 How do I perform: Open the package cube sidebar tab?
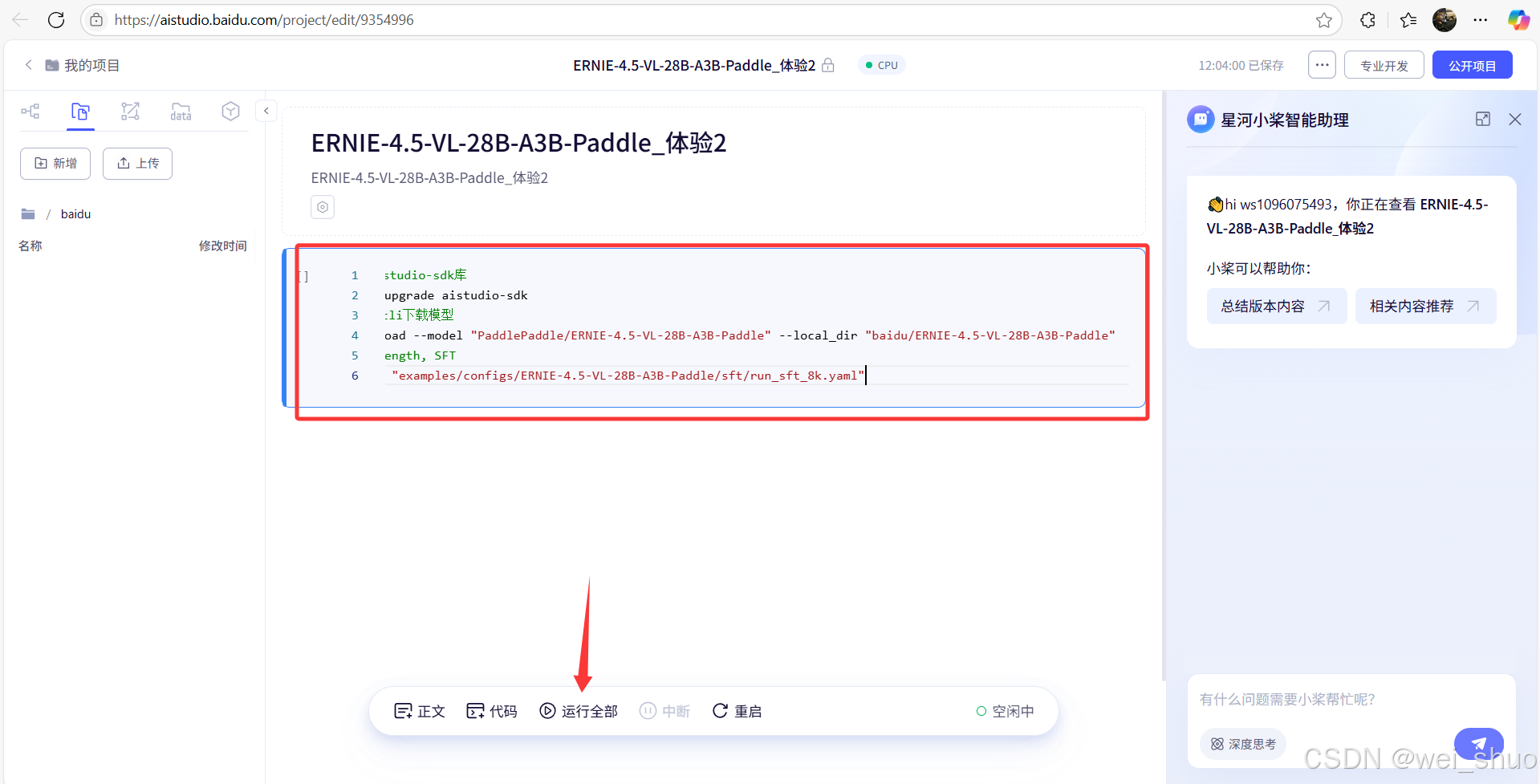[231, 112]
